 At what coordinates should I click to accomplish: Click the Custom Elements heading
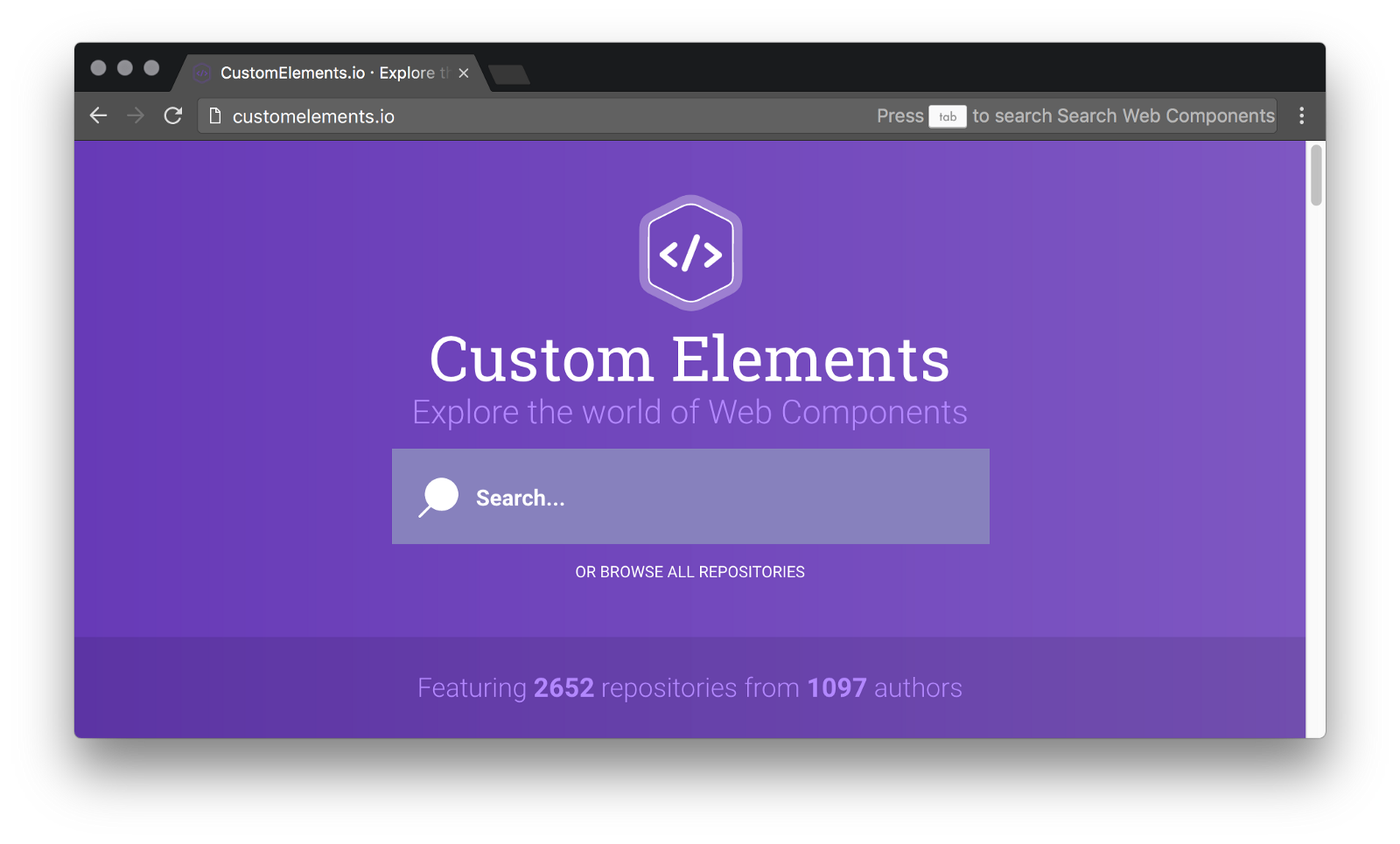click(x=689, y=359)
